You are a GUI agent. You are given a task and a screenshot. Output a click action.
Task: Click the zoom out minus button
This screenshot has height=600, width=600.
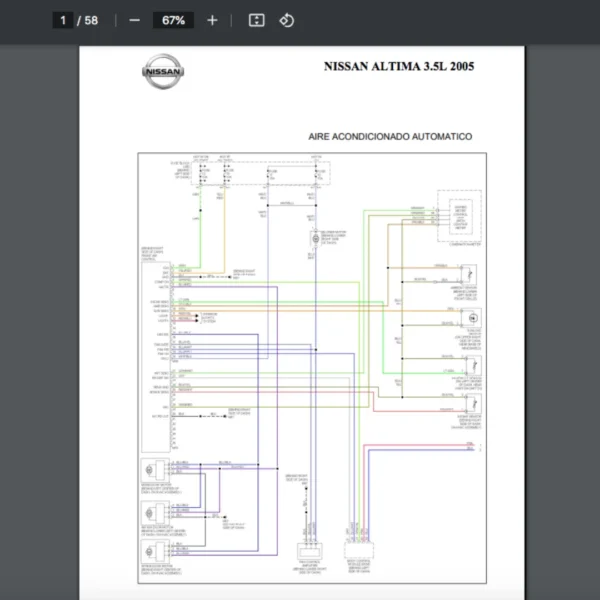(135, 20)
